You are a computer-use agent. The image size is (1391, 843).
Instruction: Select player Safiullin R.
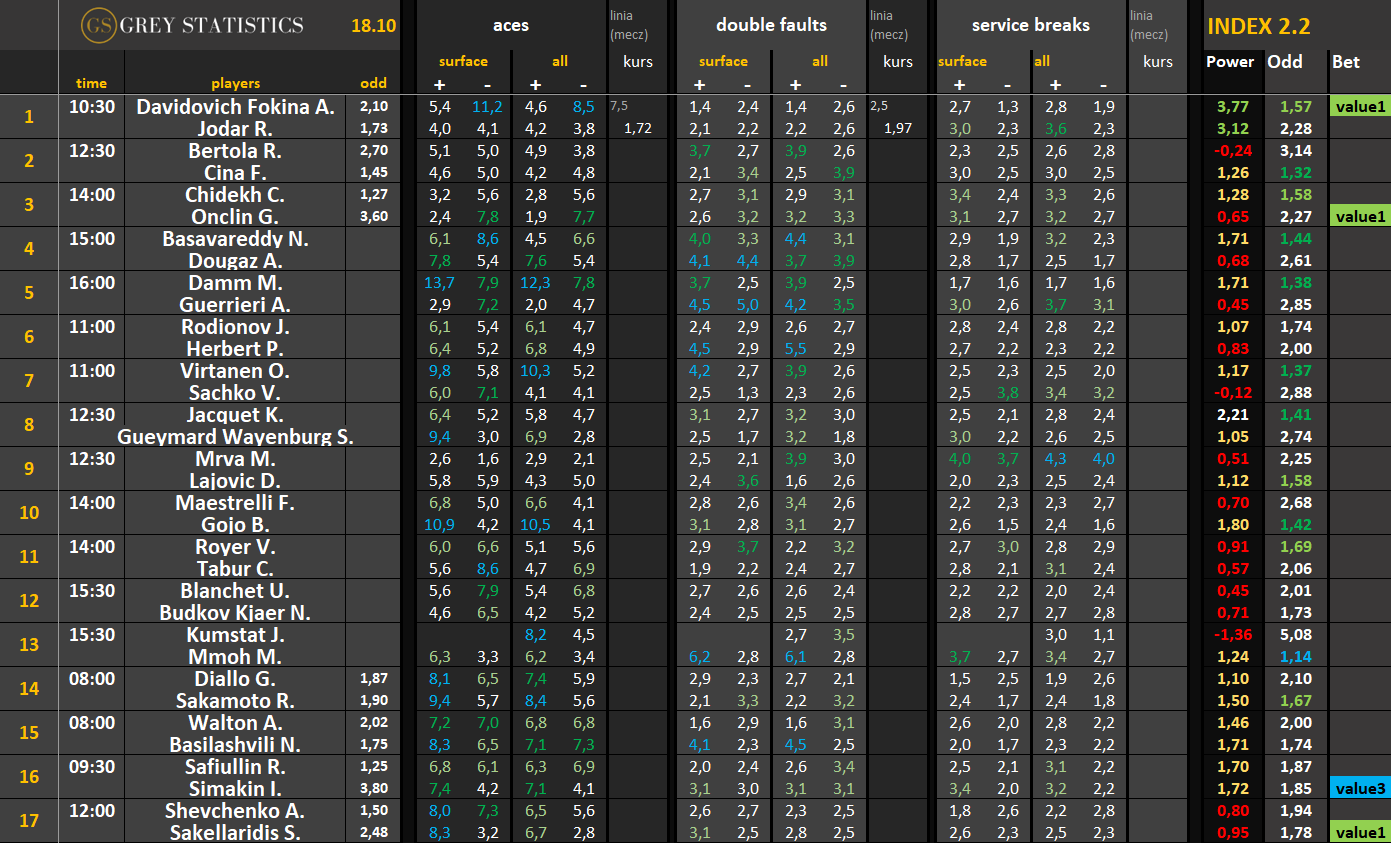click(236, 766)
